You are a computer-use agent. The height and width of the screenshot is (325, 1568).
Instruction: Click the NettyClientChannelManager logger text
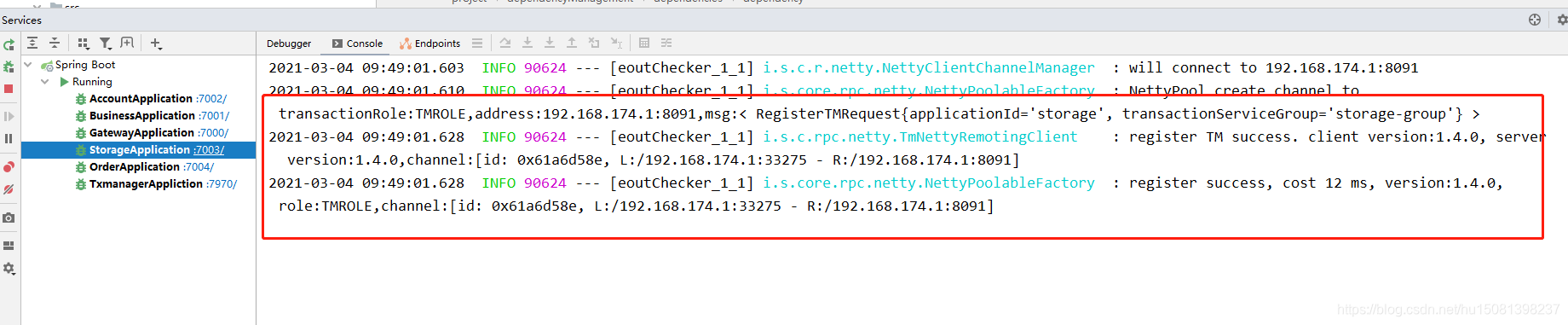[x=929, y=67]
